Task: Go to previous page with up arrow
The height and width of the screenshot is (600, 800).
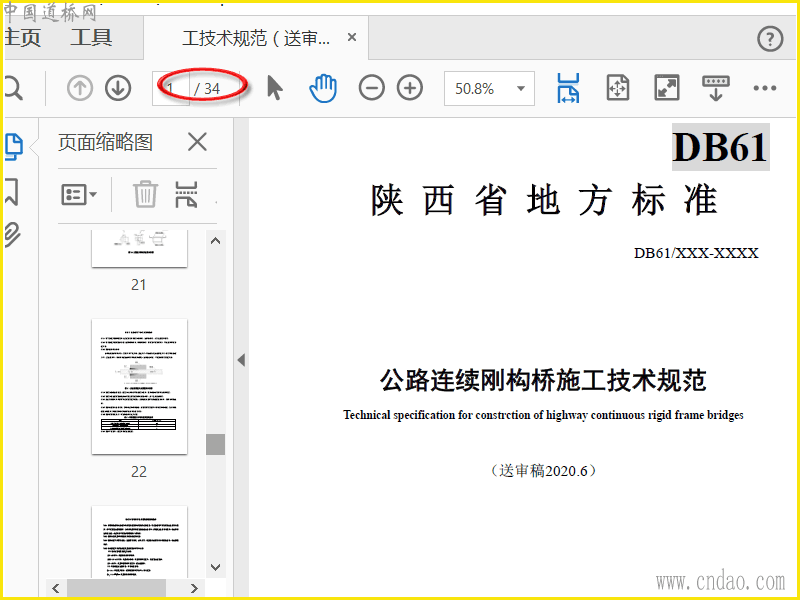Action: click(x=80, y=88)
